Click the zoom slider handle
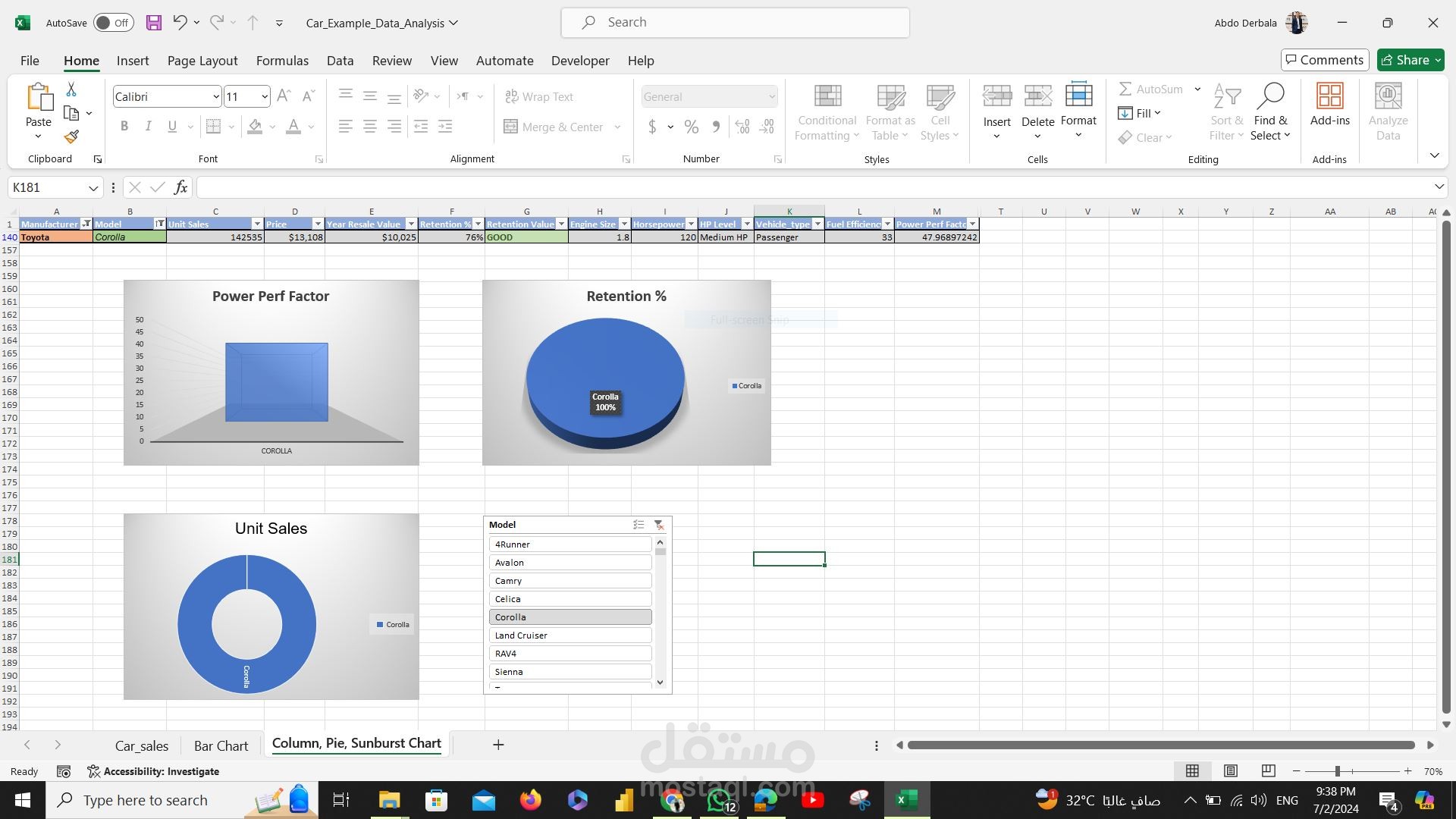Image resolution: width=1456 pixels, height=819 pixels. pyautogui.click(x=1338, y=771)
